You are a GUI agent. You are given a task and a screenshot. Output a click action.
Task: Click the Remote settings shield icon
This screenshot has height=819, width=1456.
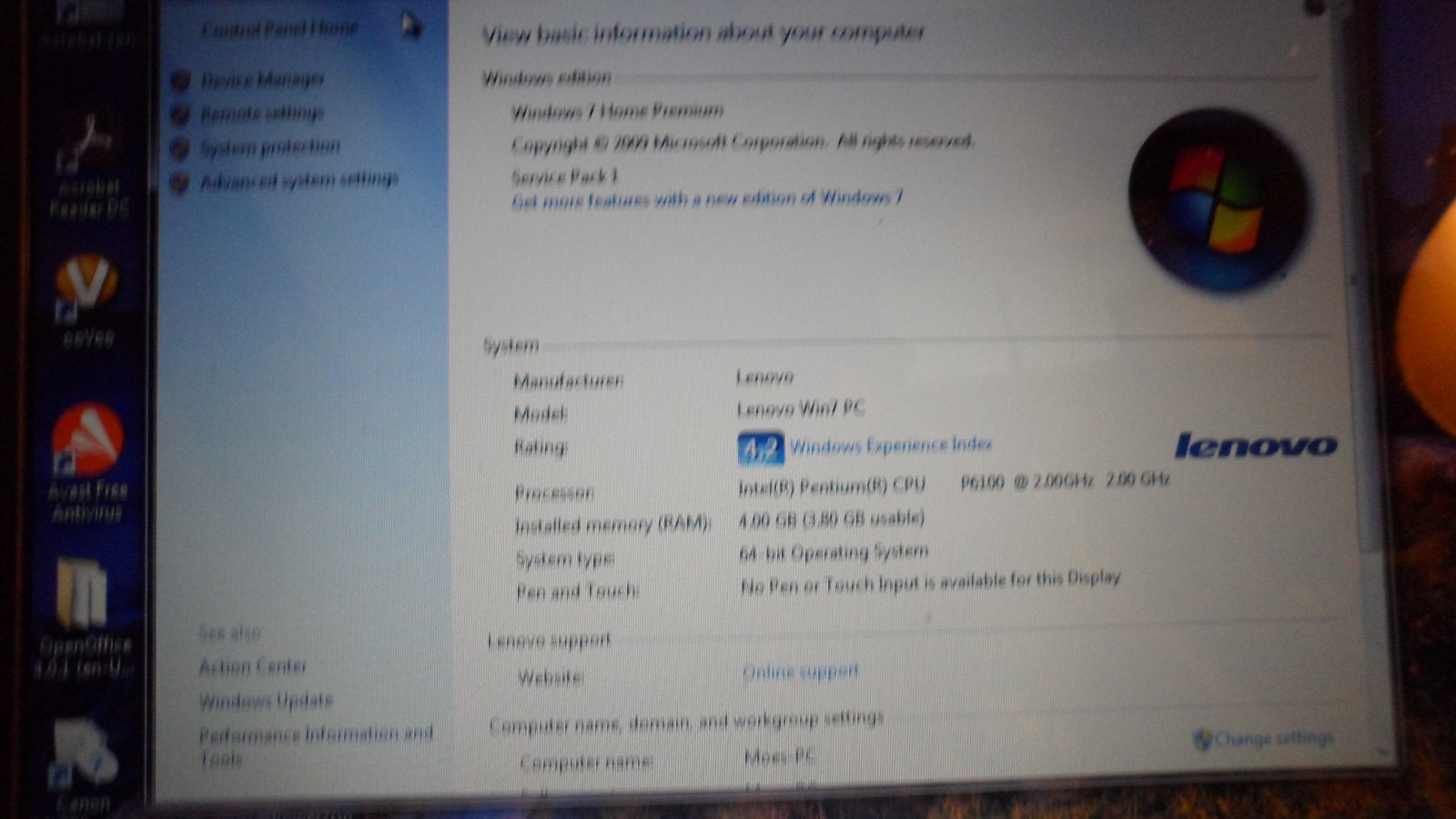[181, 114]
